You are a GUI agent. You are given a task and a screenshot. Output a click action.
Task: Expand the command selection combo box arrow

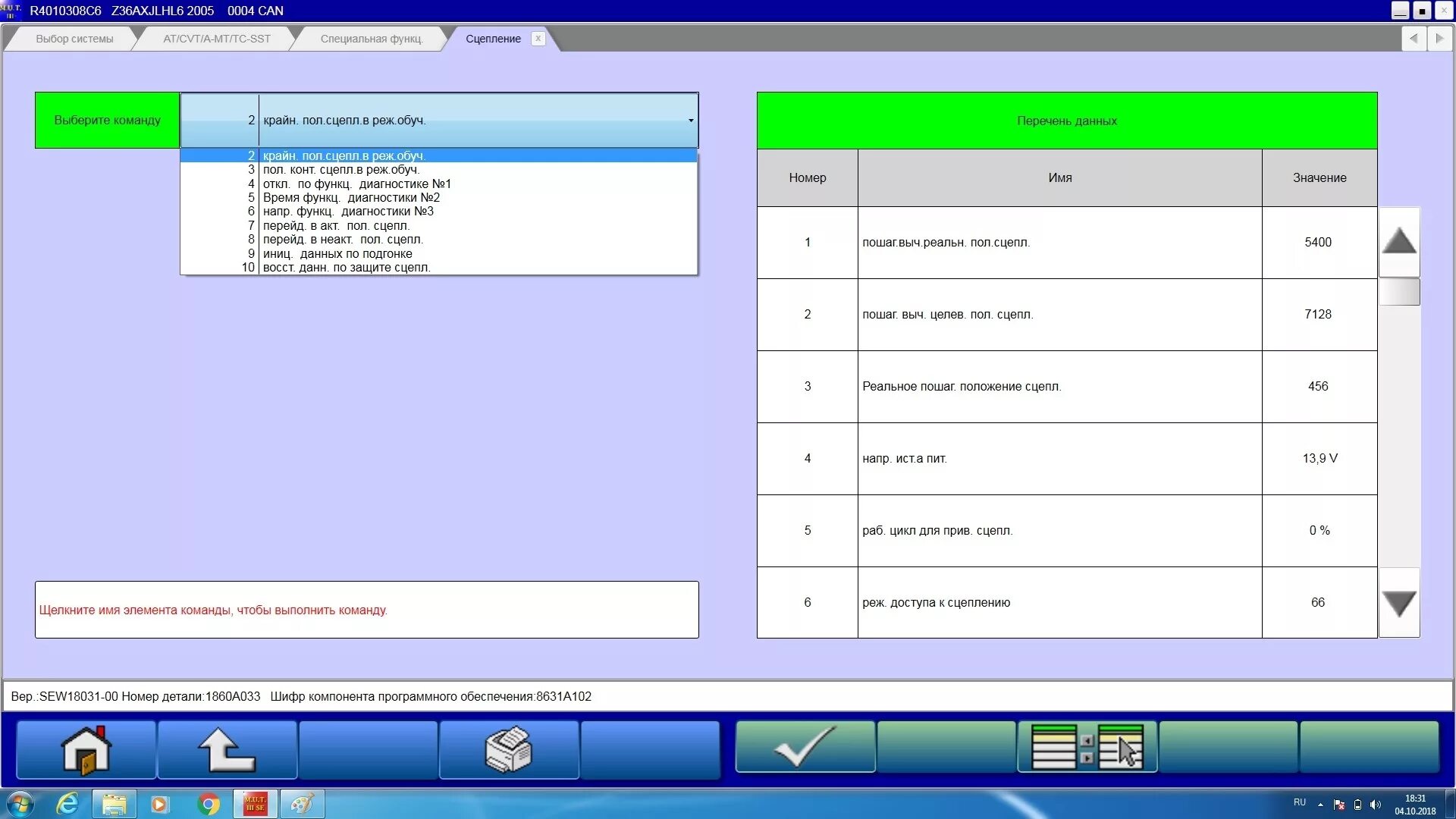pos(690,121)
